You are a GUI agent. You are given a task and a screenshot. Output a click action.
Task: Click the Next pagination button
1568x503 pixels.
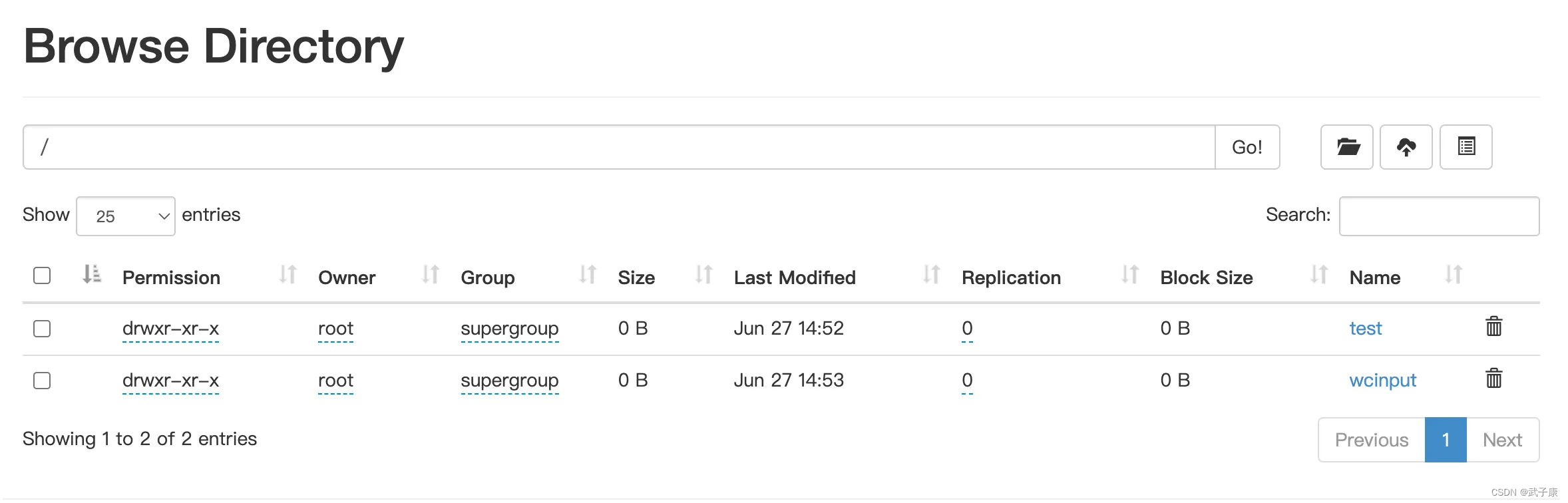point(1502,440)
